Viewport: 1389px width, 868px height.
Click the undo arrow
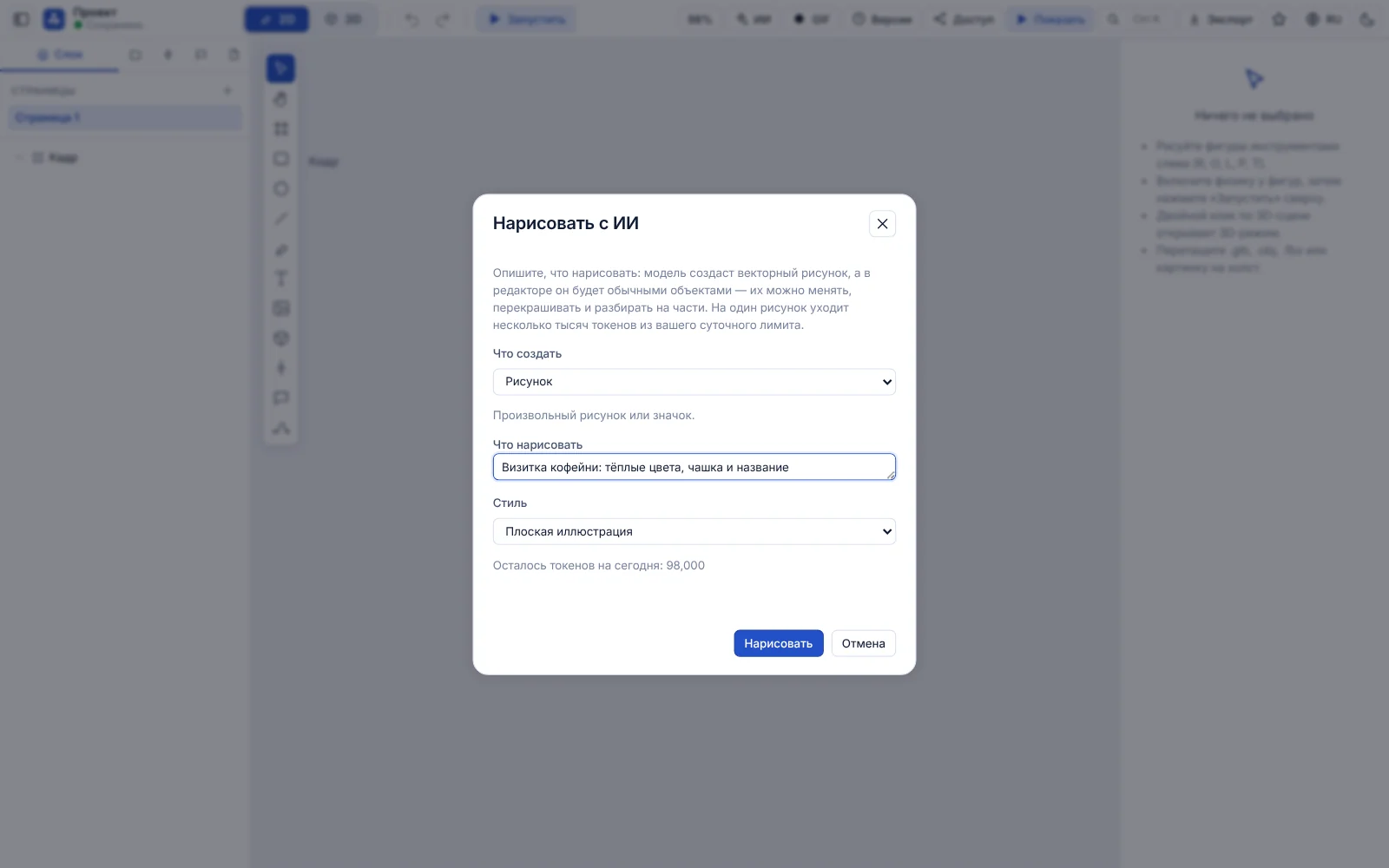pyautogui.click(x=411, y=19)
